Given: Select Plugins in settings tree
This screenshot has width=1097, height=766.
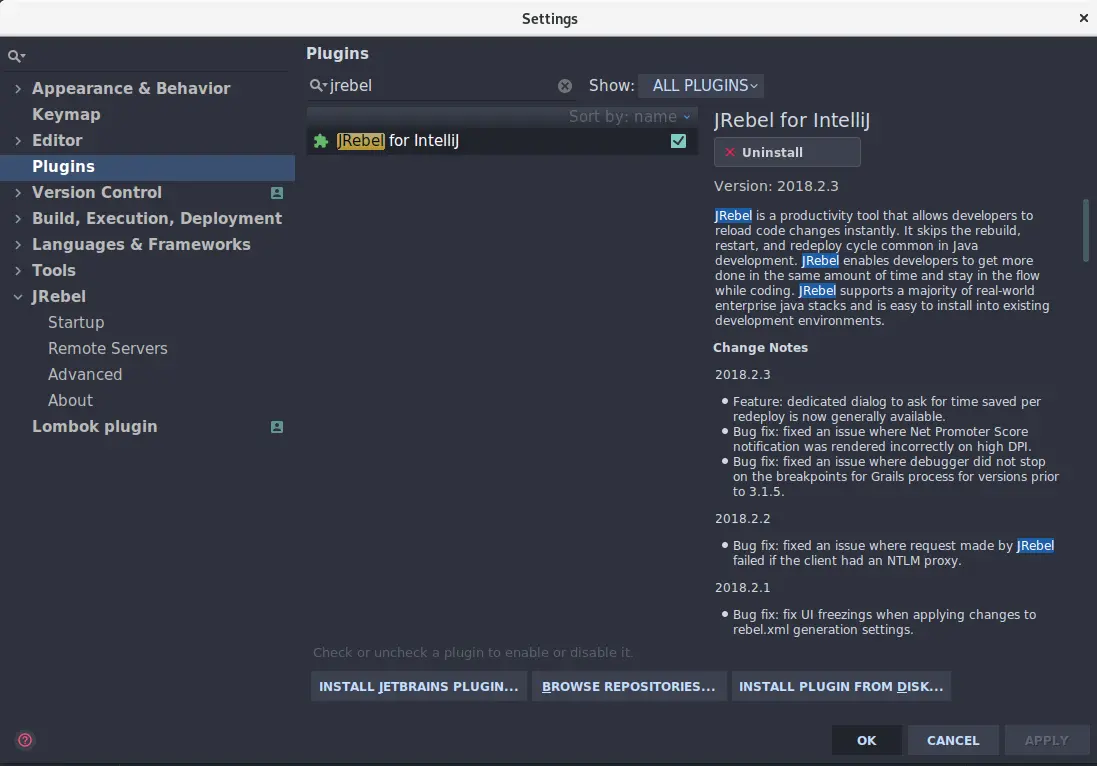Looking at the screenshot, I should [147, 166].
